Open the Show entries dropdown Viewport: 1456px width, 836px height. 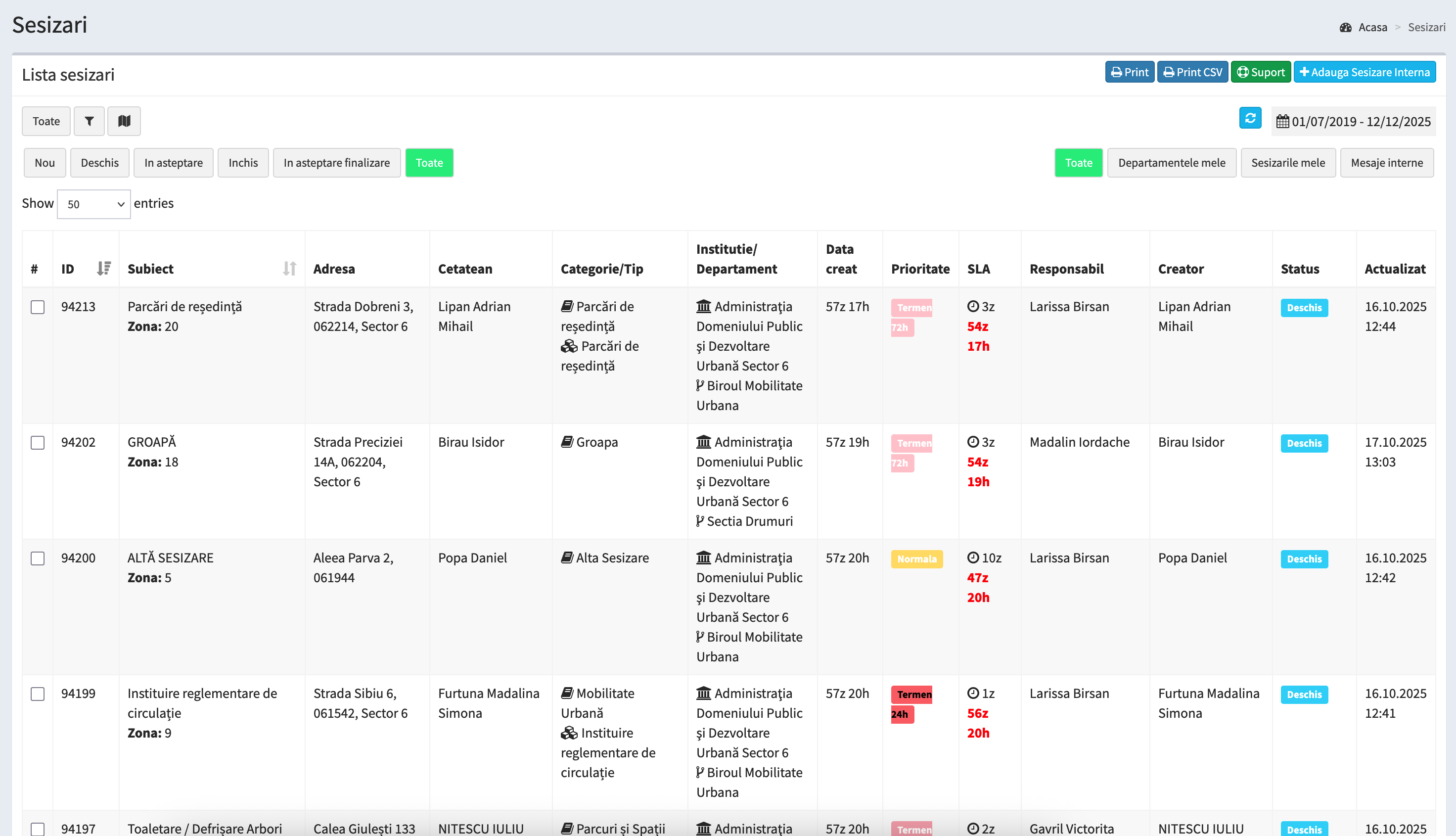(94, 204)
